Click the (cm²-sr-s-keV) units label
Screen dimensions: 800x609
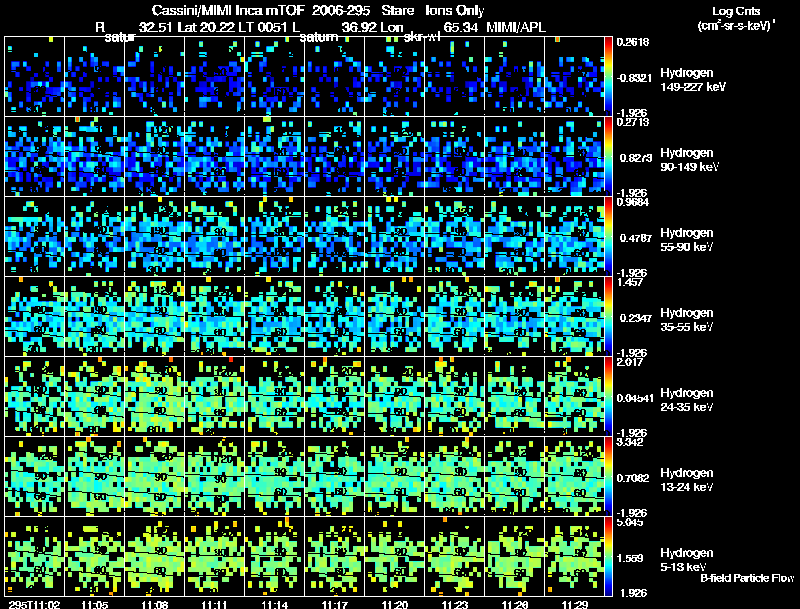click(x=736, y=26)
